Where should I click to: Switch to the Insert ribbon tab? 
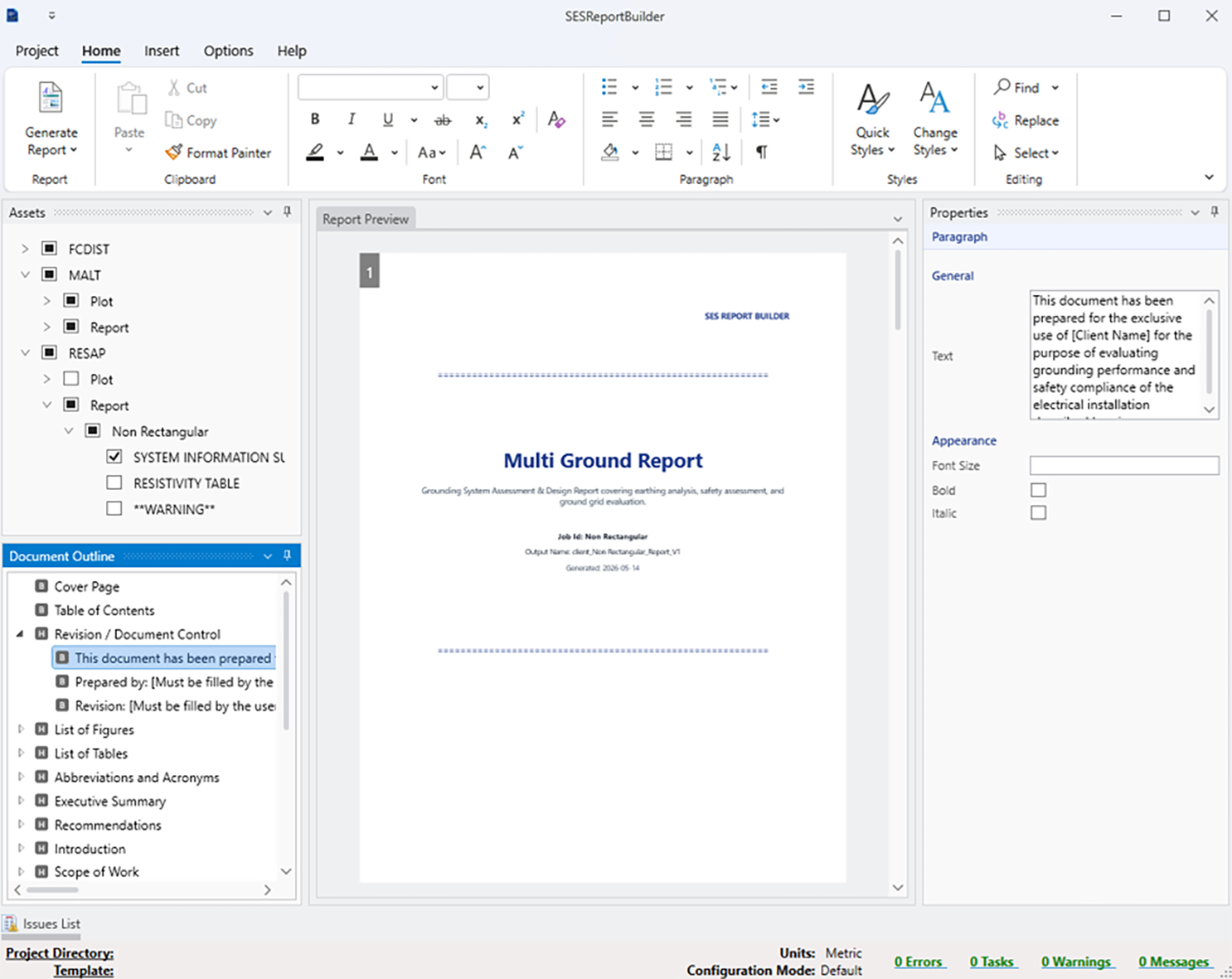click(x=162, y=51)
